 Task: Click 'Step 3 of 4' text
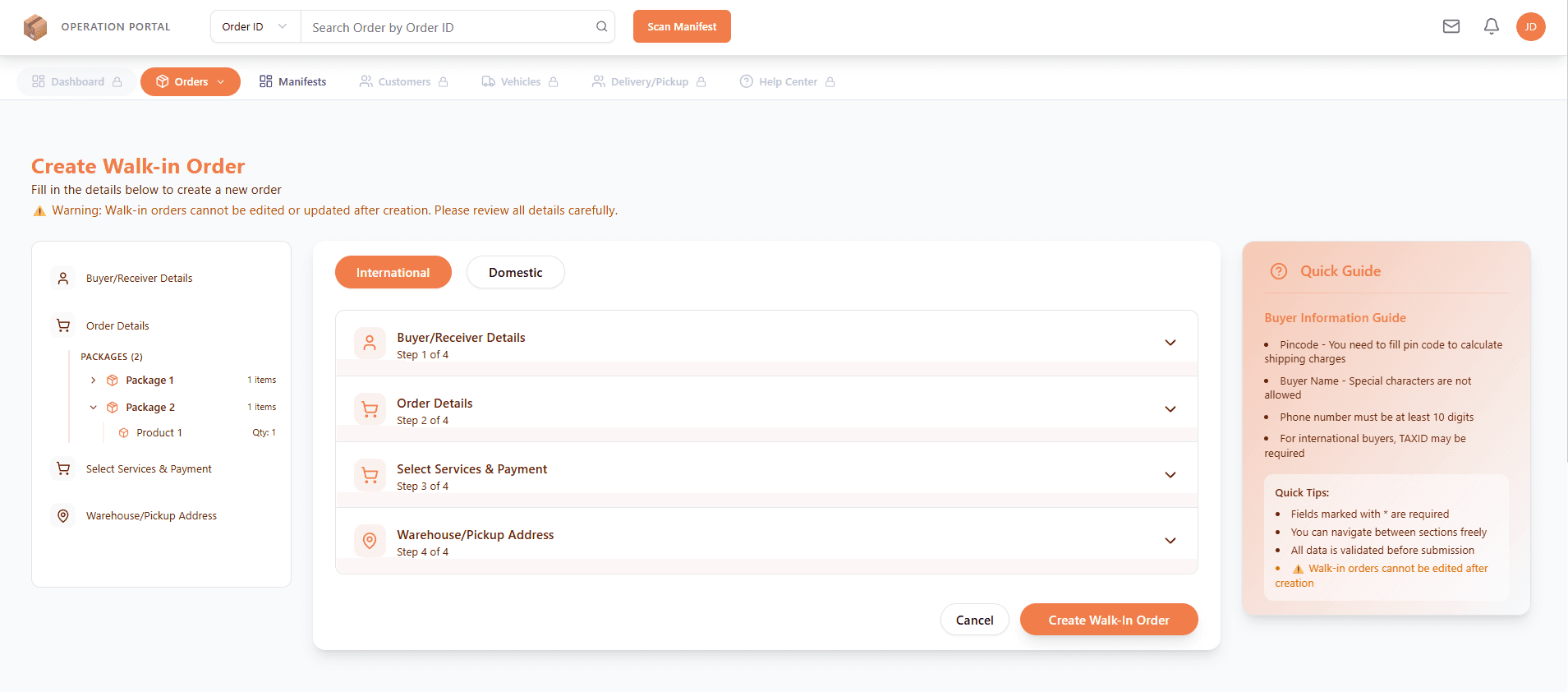(x=422, y=487)
